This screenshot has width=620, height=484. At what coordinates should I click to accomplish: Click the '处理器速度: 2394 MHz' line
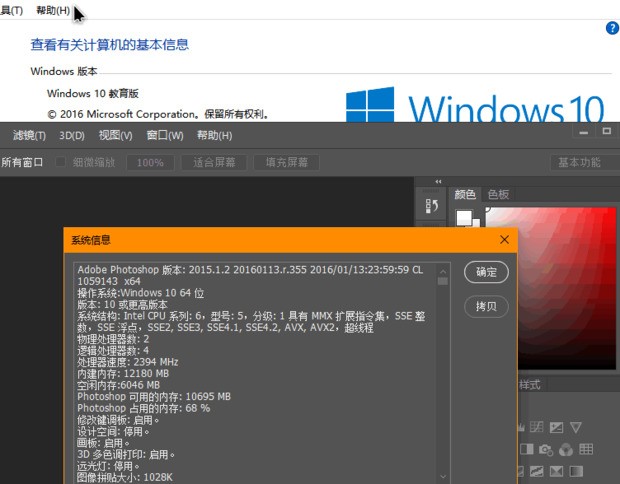point(128,362)
